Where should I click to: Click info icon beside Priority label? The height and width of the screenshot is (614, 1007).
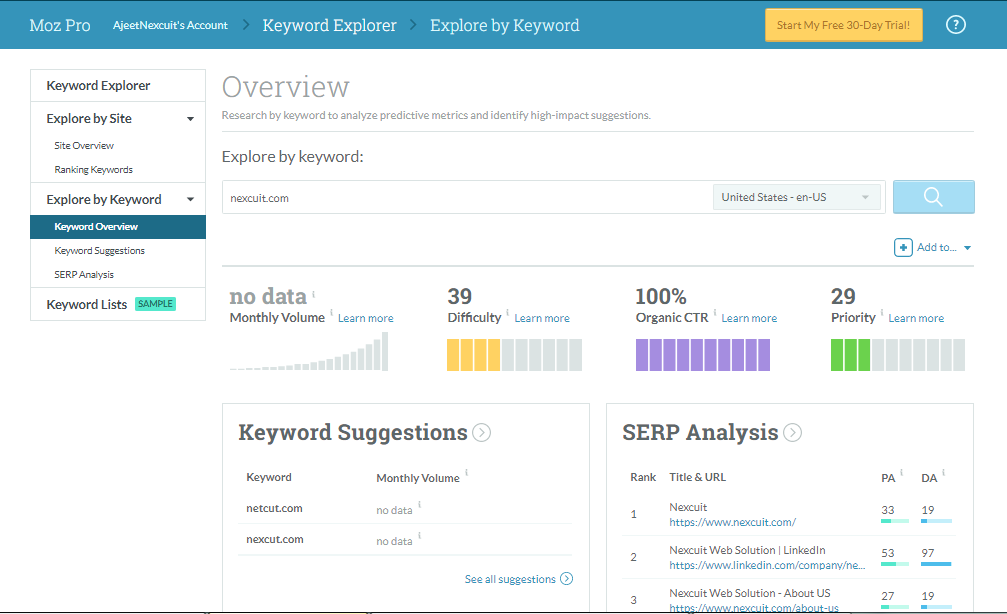[882, 312]
